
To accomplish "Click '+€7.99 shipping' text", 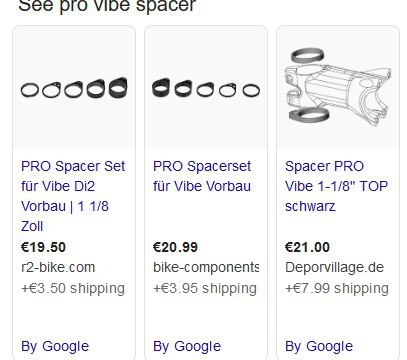I will [x=337, y=288].
